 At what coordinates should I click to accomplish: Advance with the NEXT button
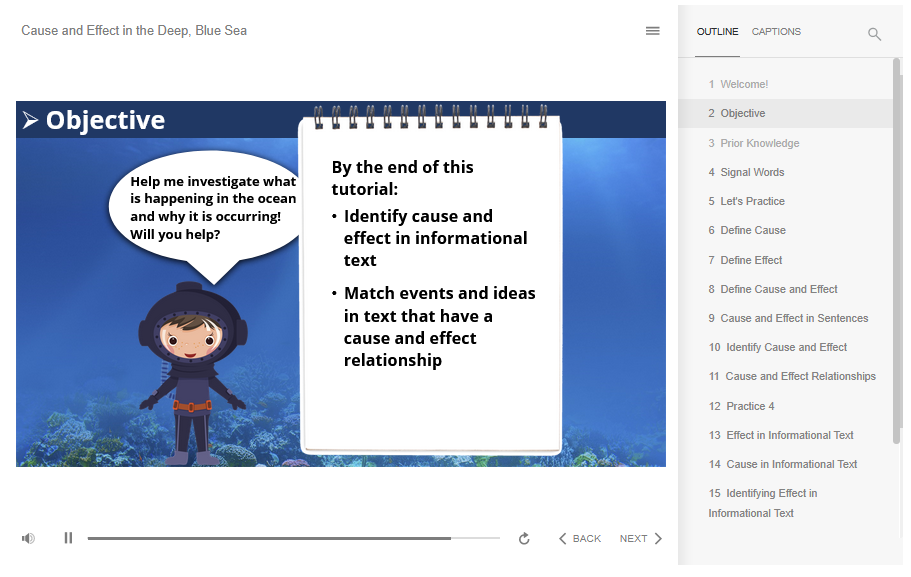click(641, 539)
